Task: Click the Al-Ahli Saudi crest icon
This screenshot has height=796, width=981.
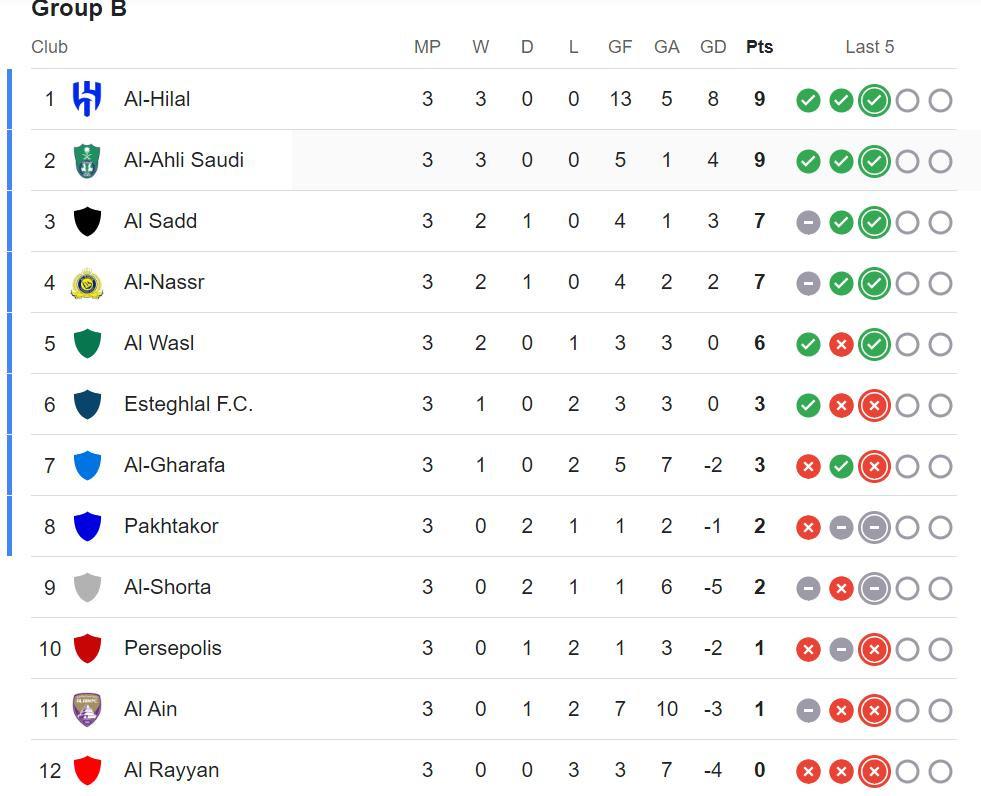Action: click(x=88, y=160)
